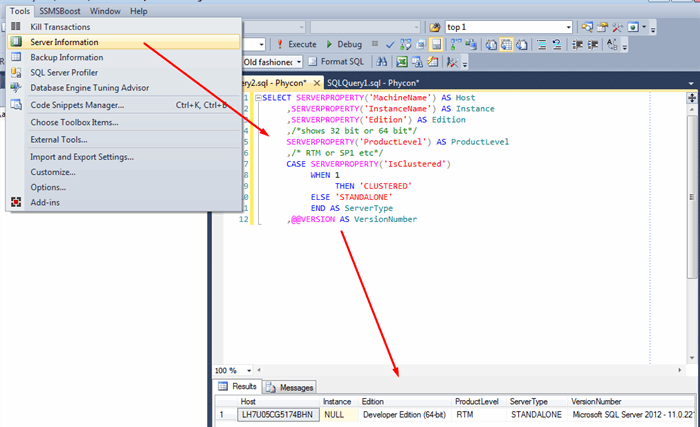Image resolution: width=700 pixels, height=427 pixels.
Task: Open Code Snippets Manager entry
Action: (x=124, y=105)
